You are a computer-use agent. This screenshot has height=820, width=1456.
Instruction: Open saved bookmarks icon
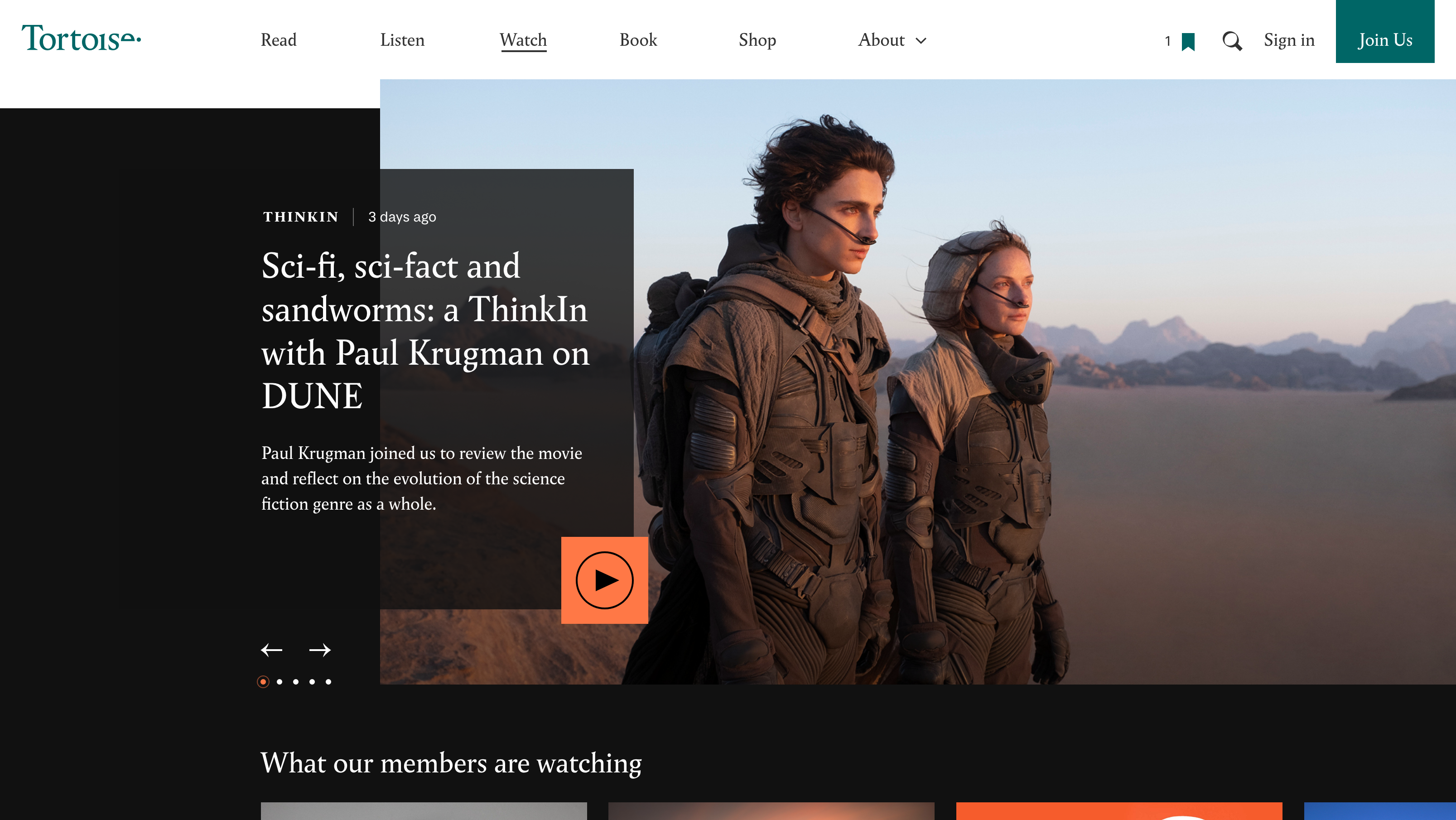1188,41
